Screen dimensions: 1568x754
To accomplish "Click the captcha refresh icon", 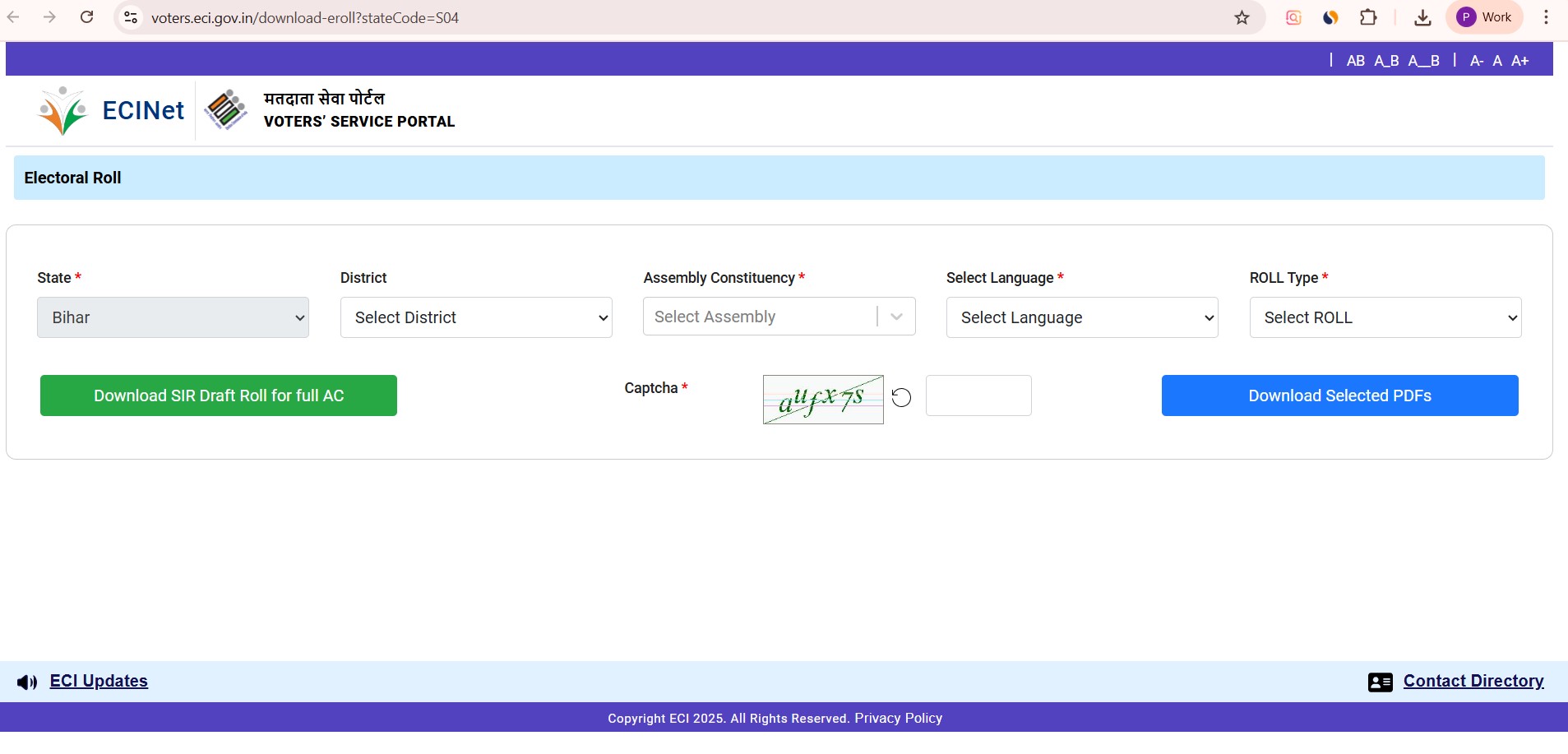I will 901,398.
